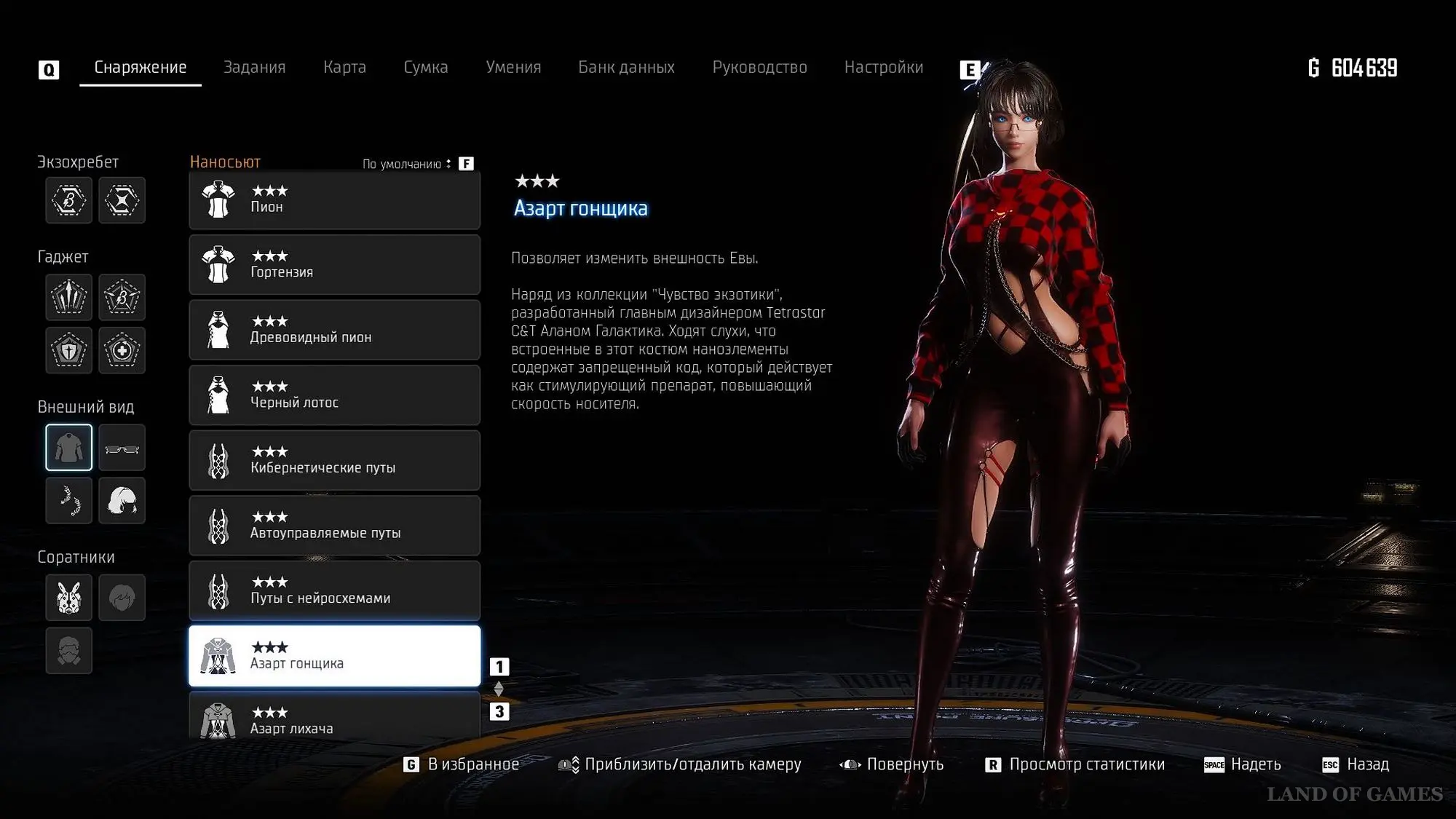Select the hairstyle appearance slot

pyautogui.click(x=122, y=501)
